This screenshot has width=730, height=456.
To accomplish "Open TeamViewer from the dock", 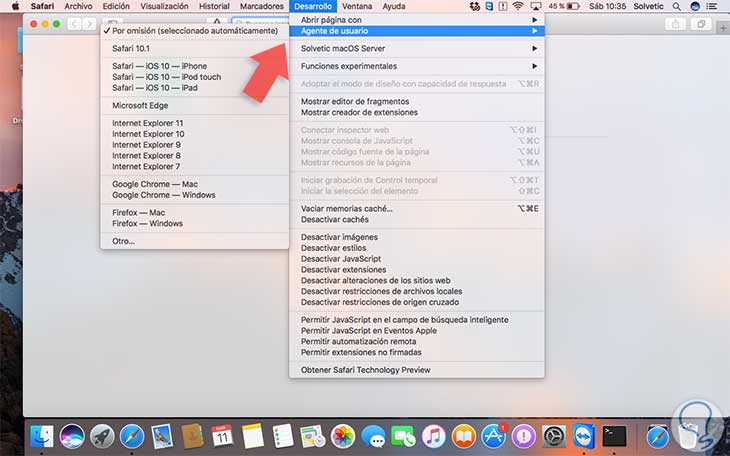I will tap(584, 437).
